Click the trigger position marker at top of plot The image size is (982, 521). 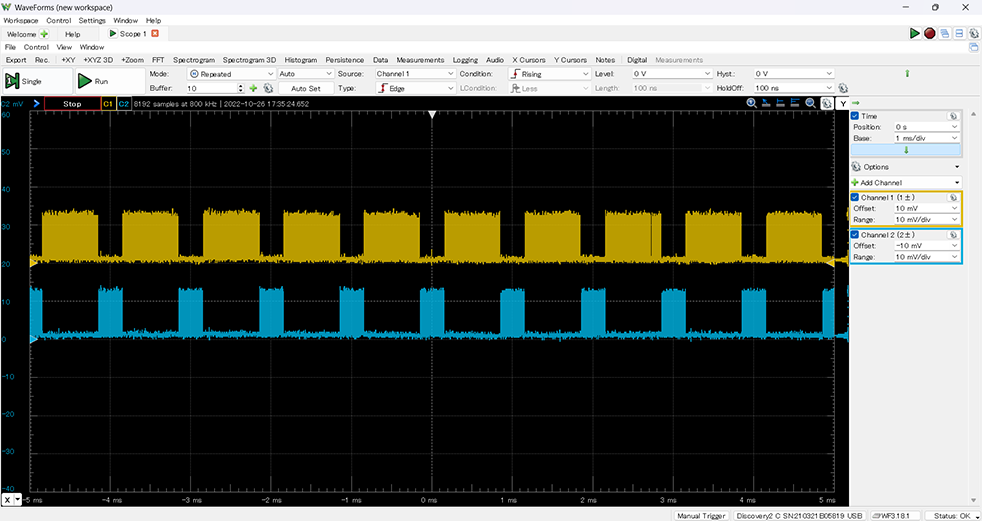click(432, 115)
